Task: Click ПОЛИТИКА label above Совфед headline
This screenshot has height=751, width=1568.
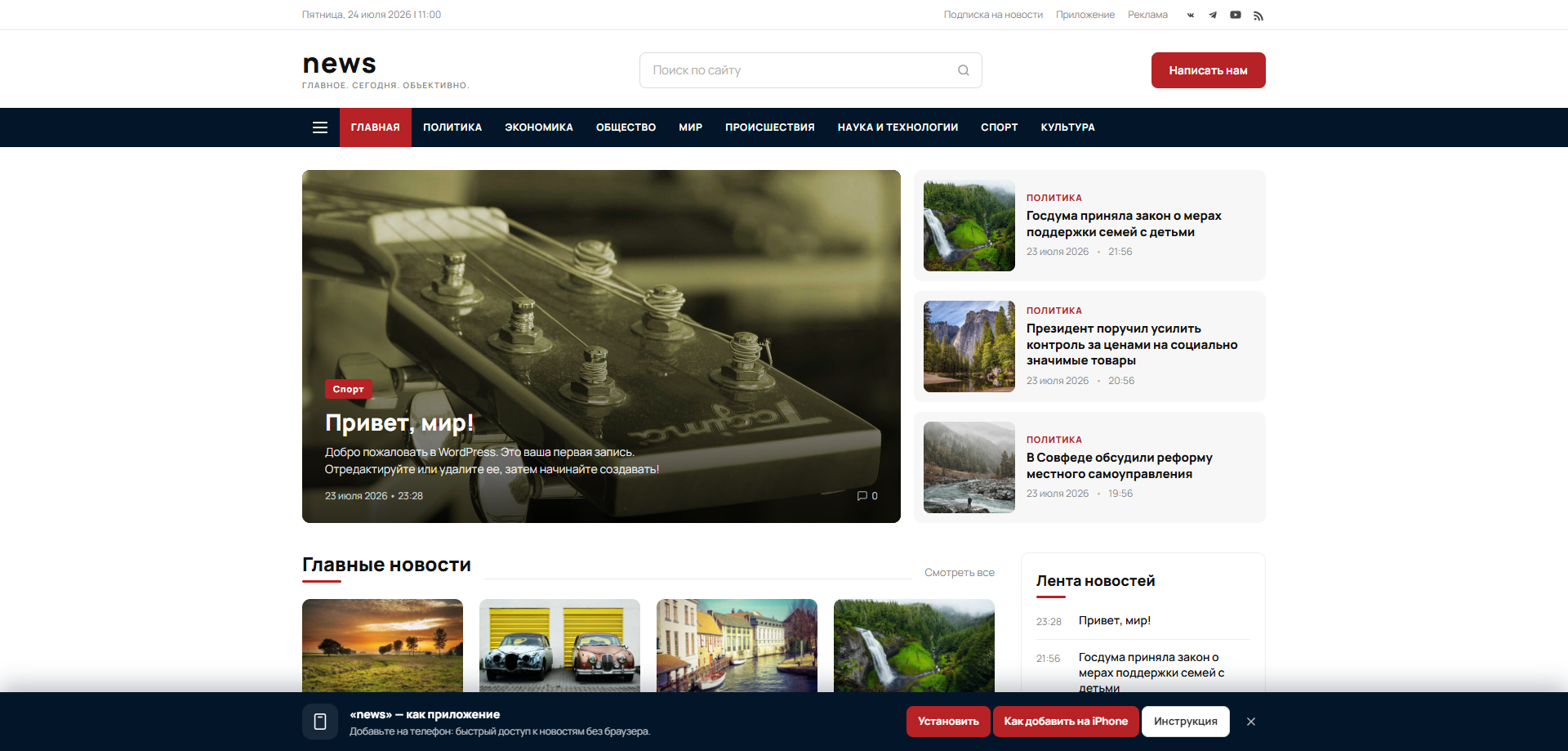Action: click(1054, 440)
